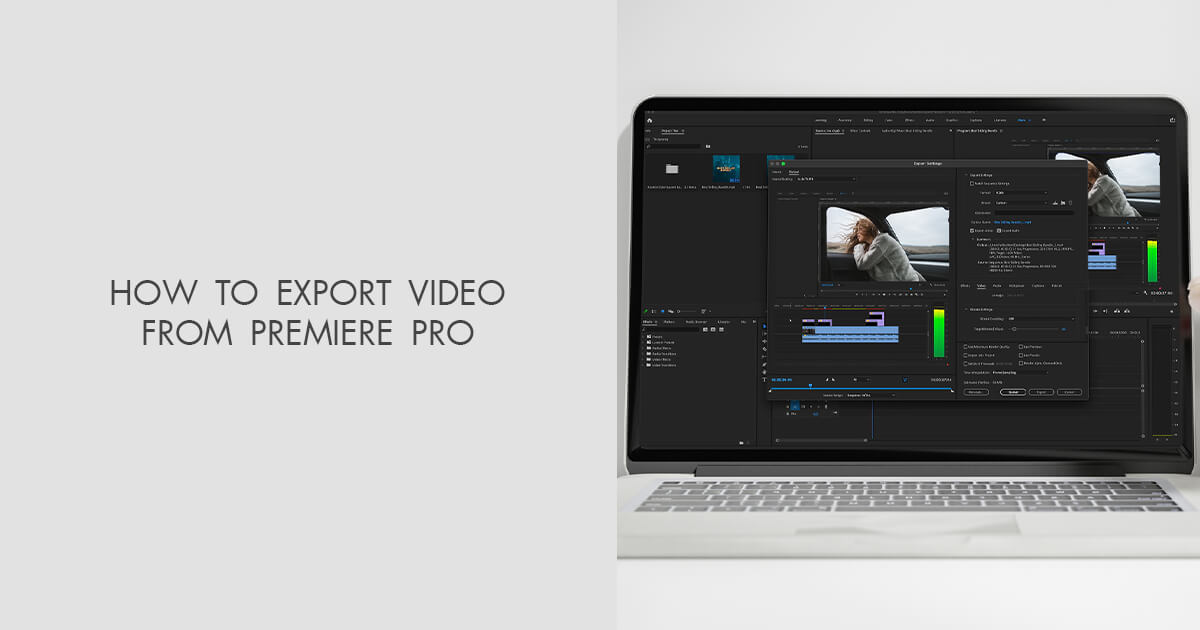This screenshot has height=630, width=1200.
Task: Open the Editing workspace tab
Action: (x=868, y=120)
